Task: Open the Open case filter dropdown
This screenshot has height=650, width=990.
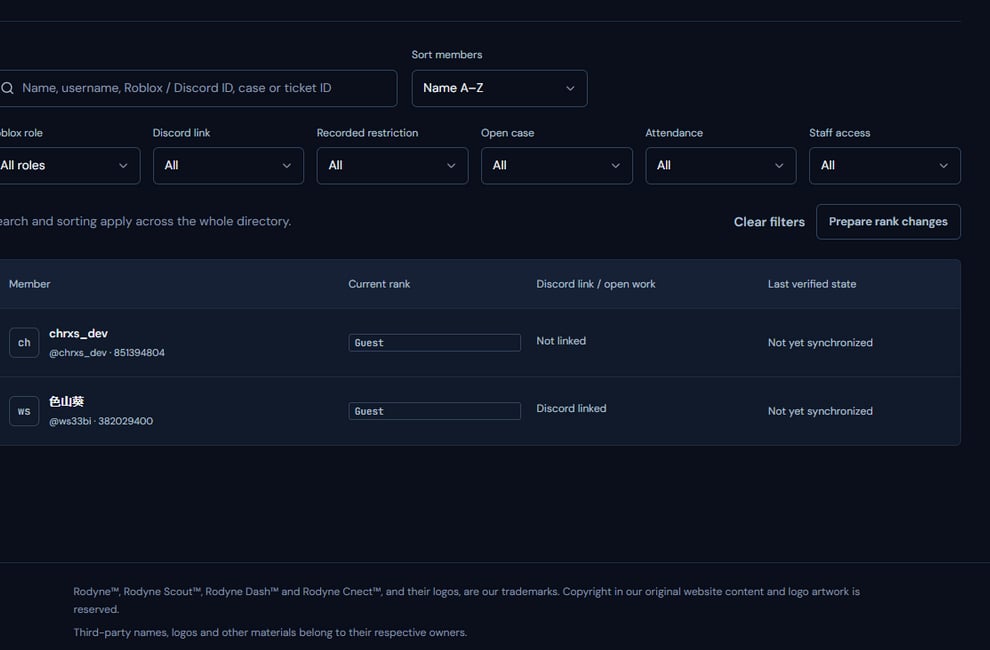Action: tap(556, 166)
